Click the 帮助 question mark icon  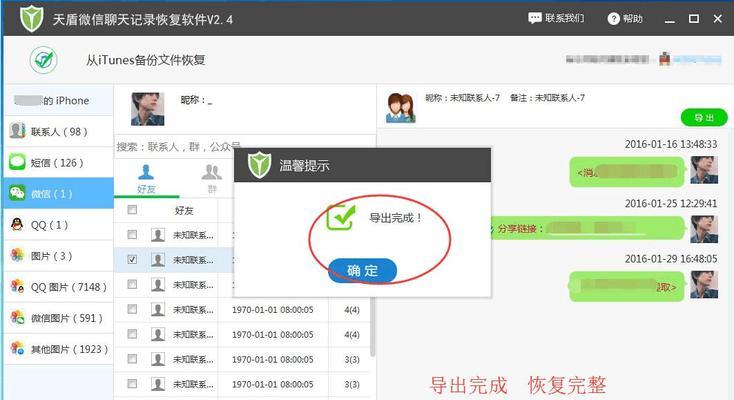[x=613, y=19]
